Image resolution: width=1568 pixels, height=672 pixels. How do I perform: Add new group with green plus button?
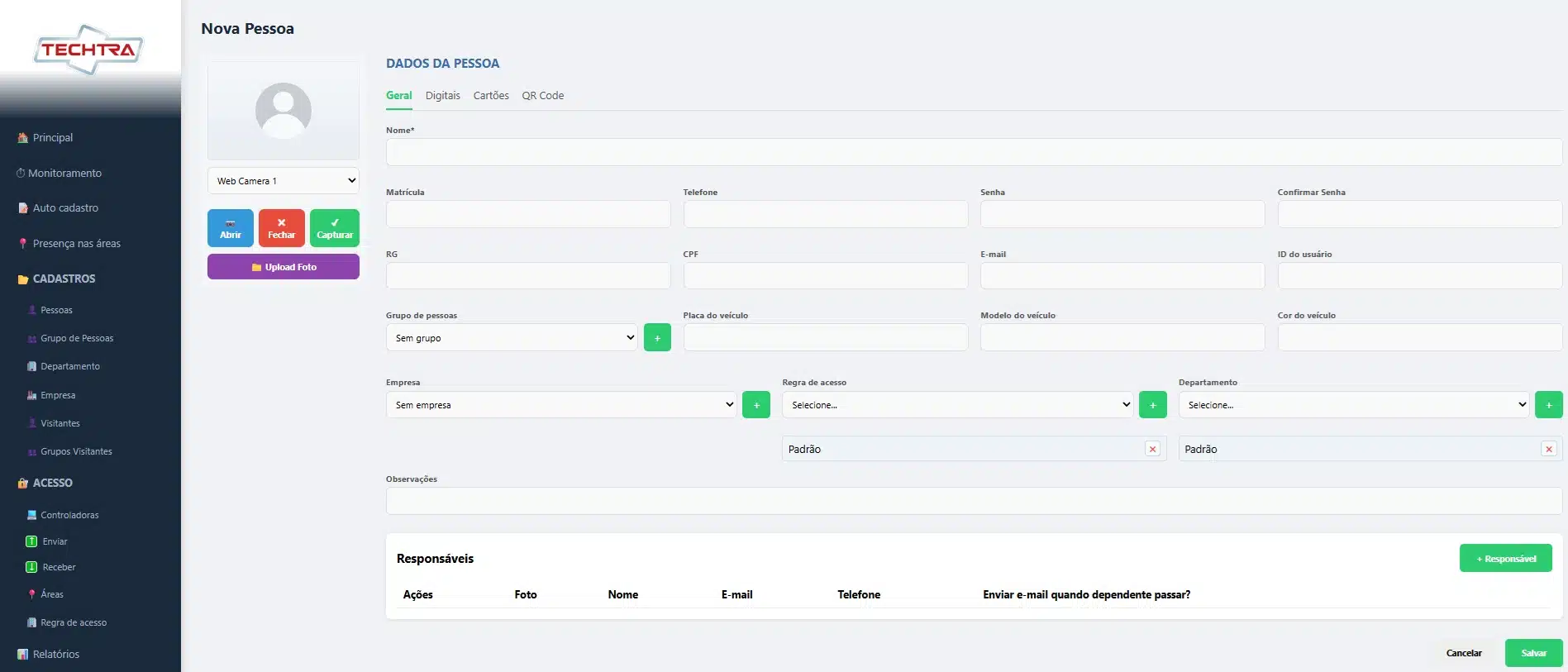coord(657,337)
